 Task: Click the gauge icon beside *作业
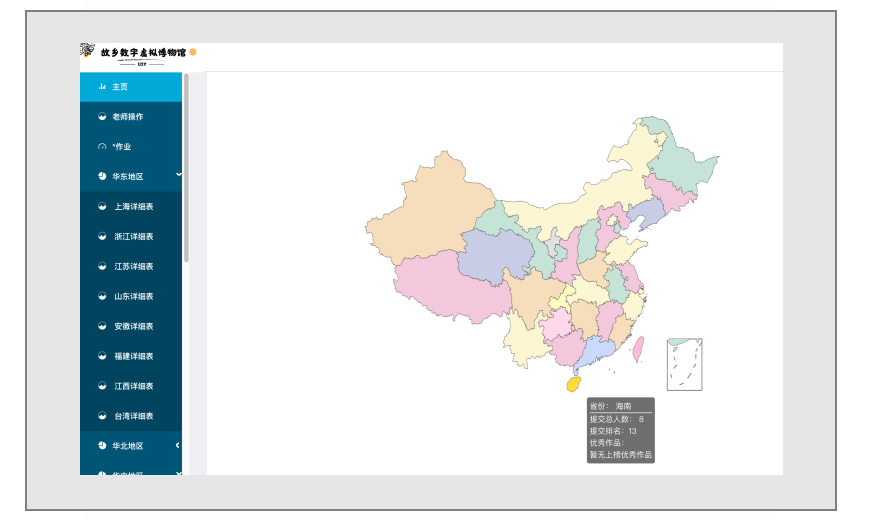(102, 146)
